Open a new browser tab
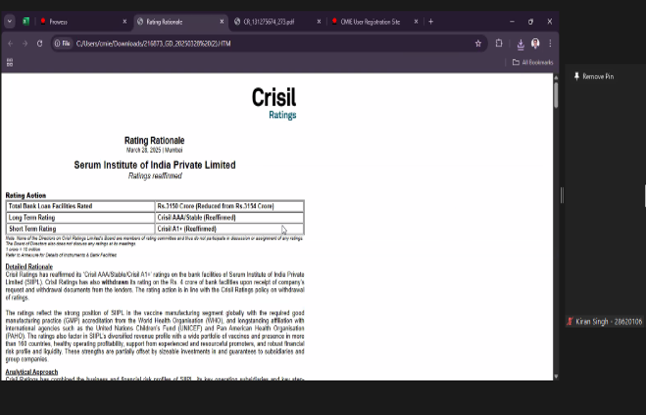Screen dimensions: 646x415 coord(431,21)
